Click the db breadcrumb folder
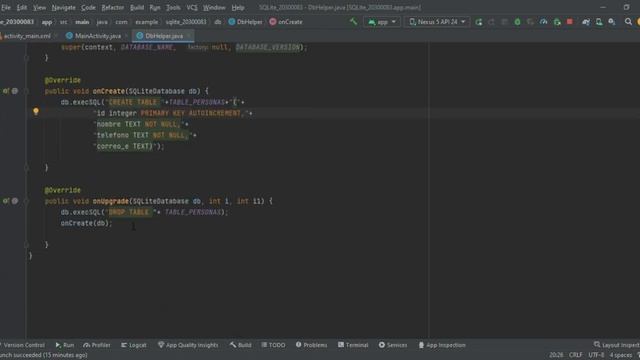640x360 pixels. (x=218, y=22)
